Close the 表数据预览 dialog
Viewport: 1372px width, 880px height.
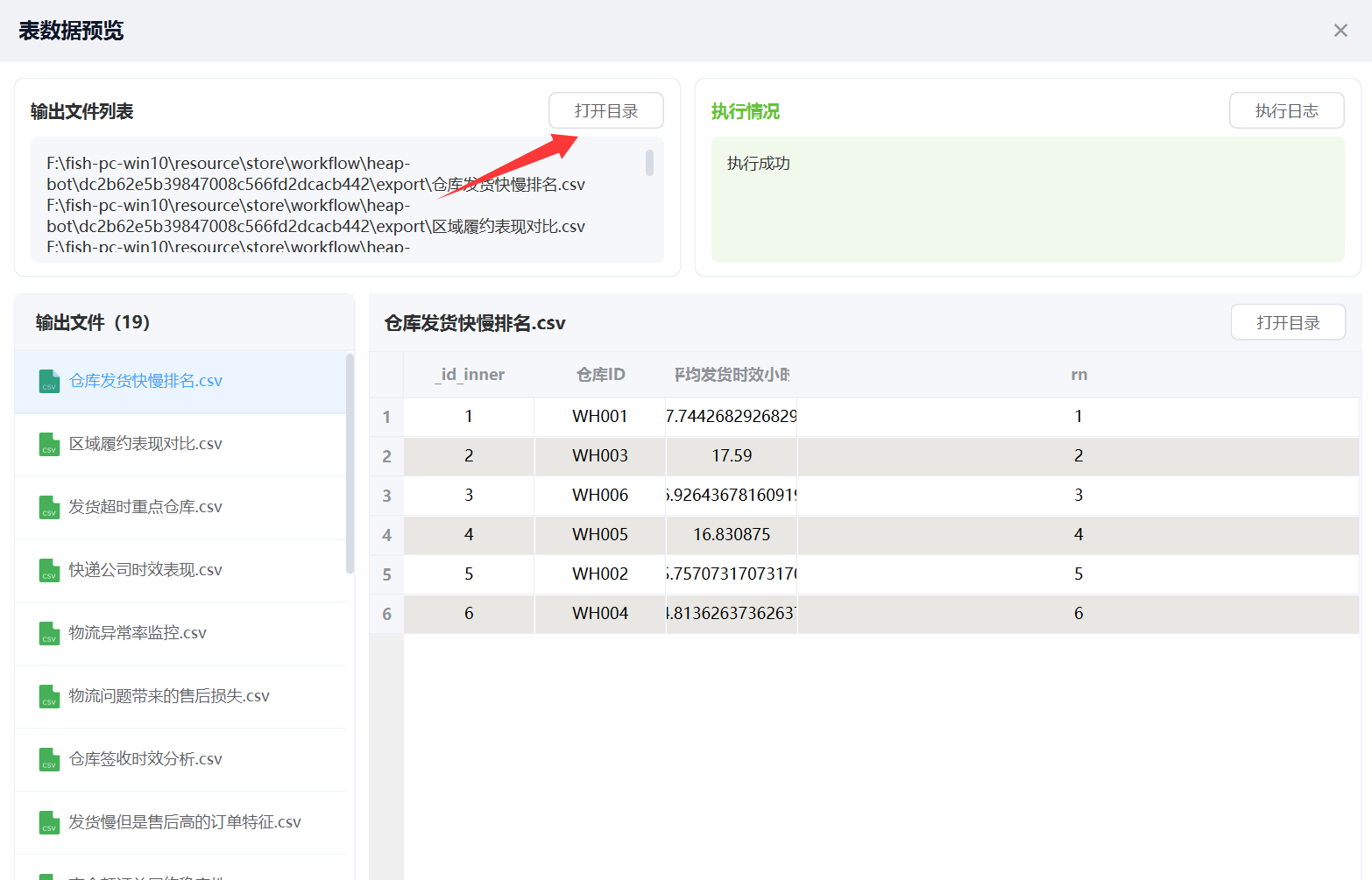pos(1340,31)
